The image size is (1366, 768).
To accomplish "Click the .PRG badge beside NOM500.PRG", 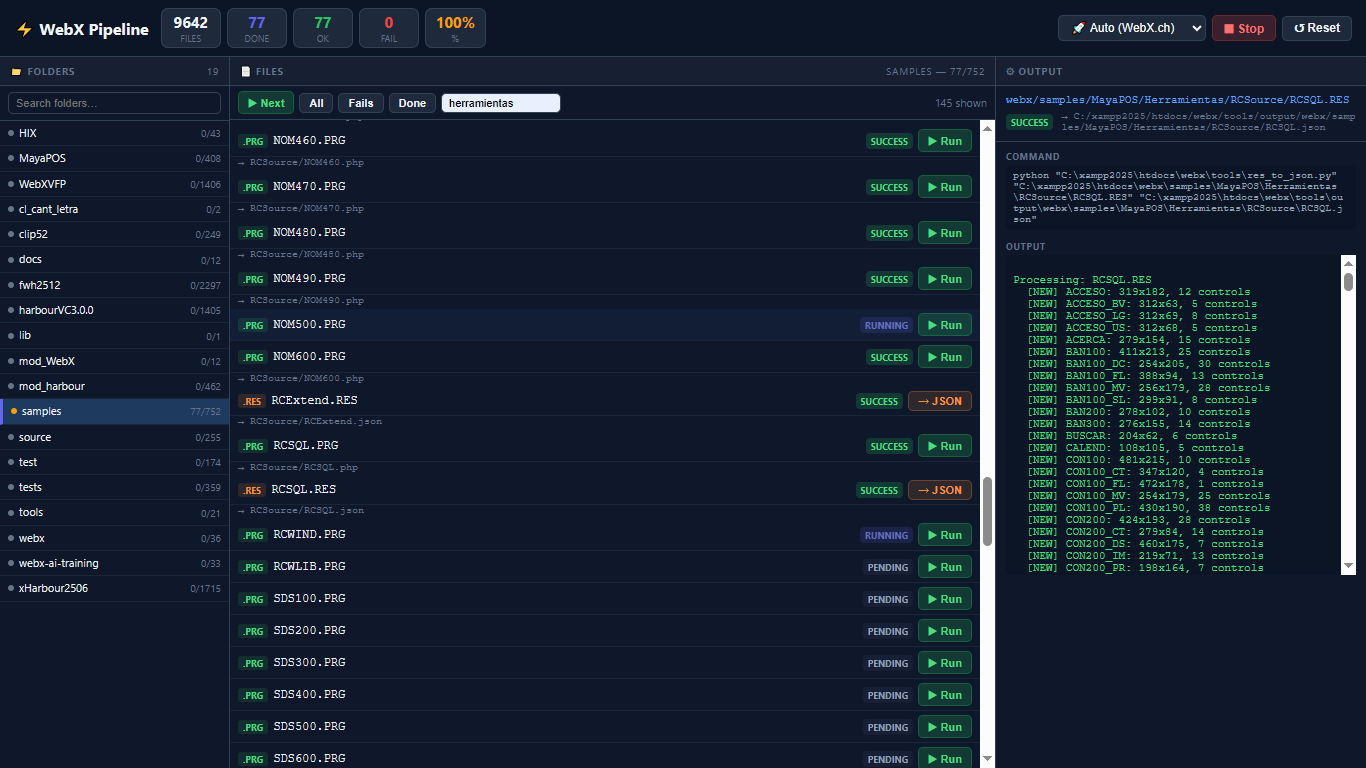I will click(253, 325).
